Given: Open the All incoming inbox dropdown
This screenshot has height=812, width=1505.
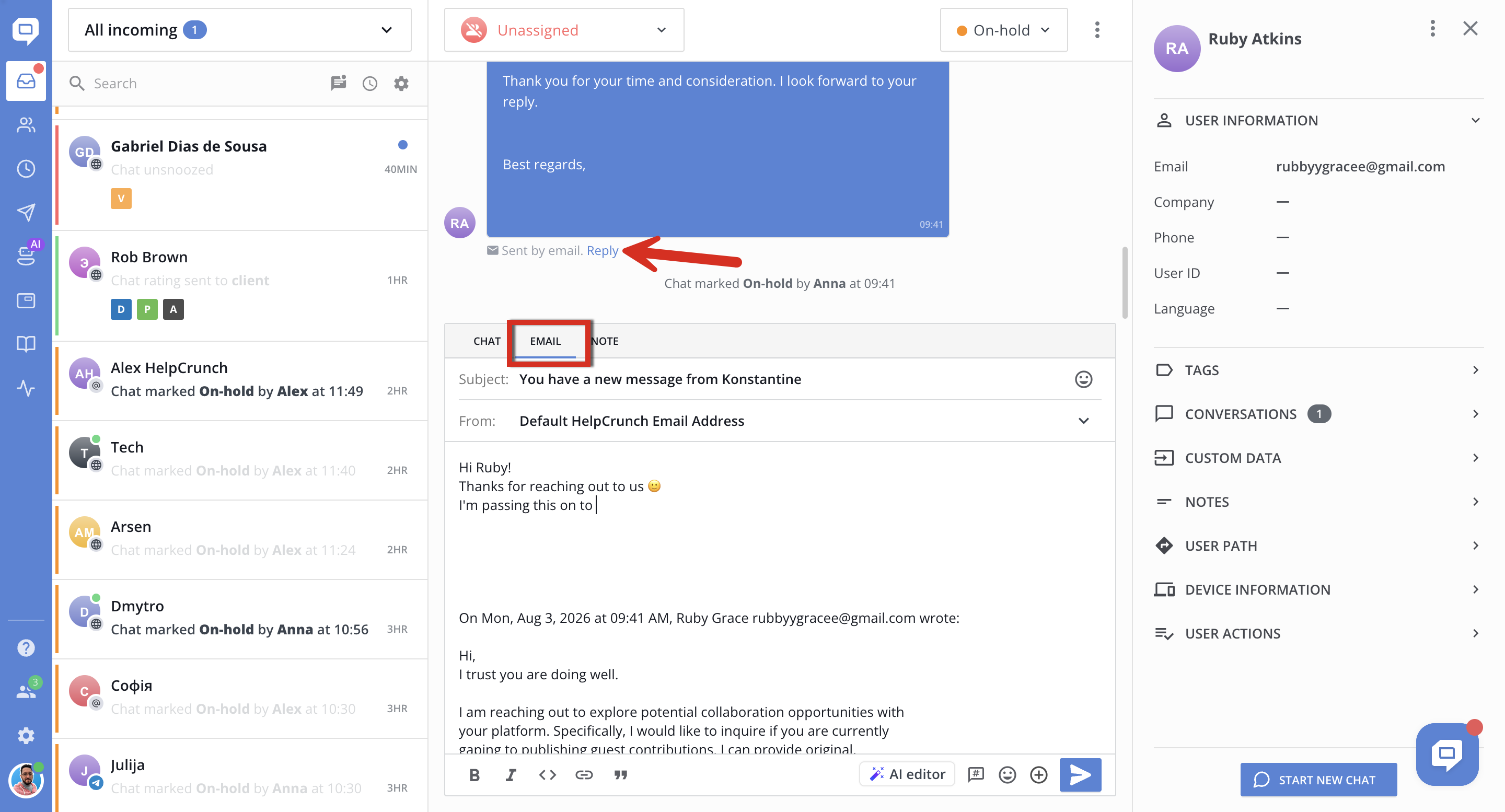Looking at the screenshot, I should point(239,30).
